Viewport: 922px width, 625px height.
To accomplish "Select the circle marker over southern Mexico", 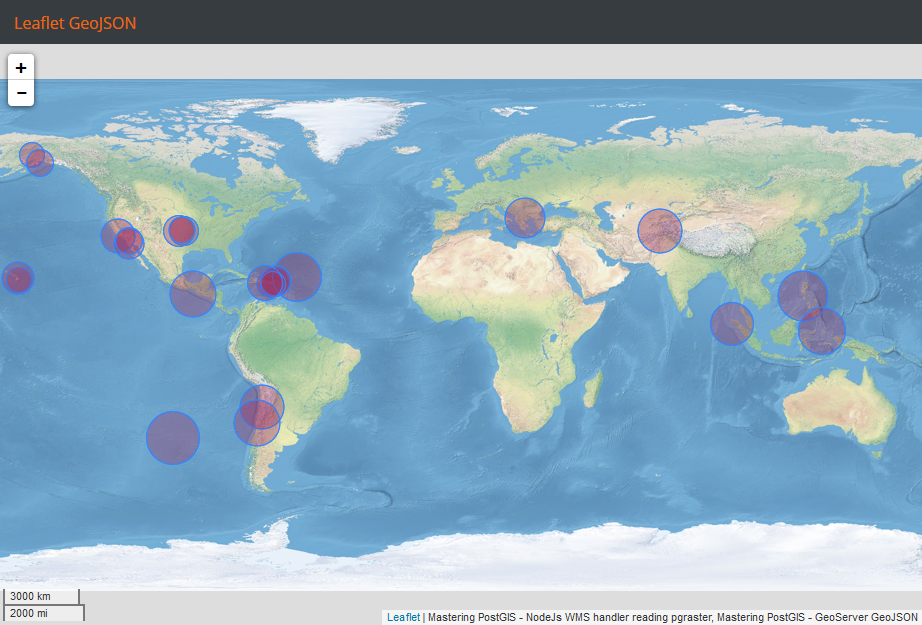I will click(193, 293).
